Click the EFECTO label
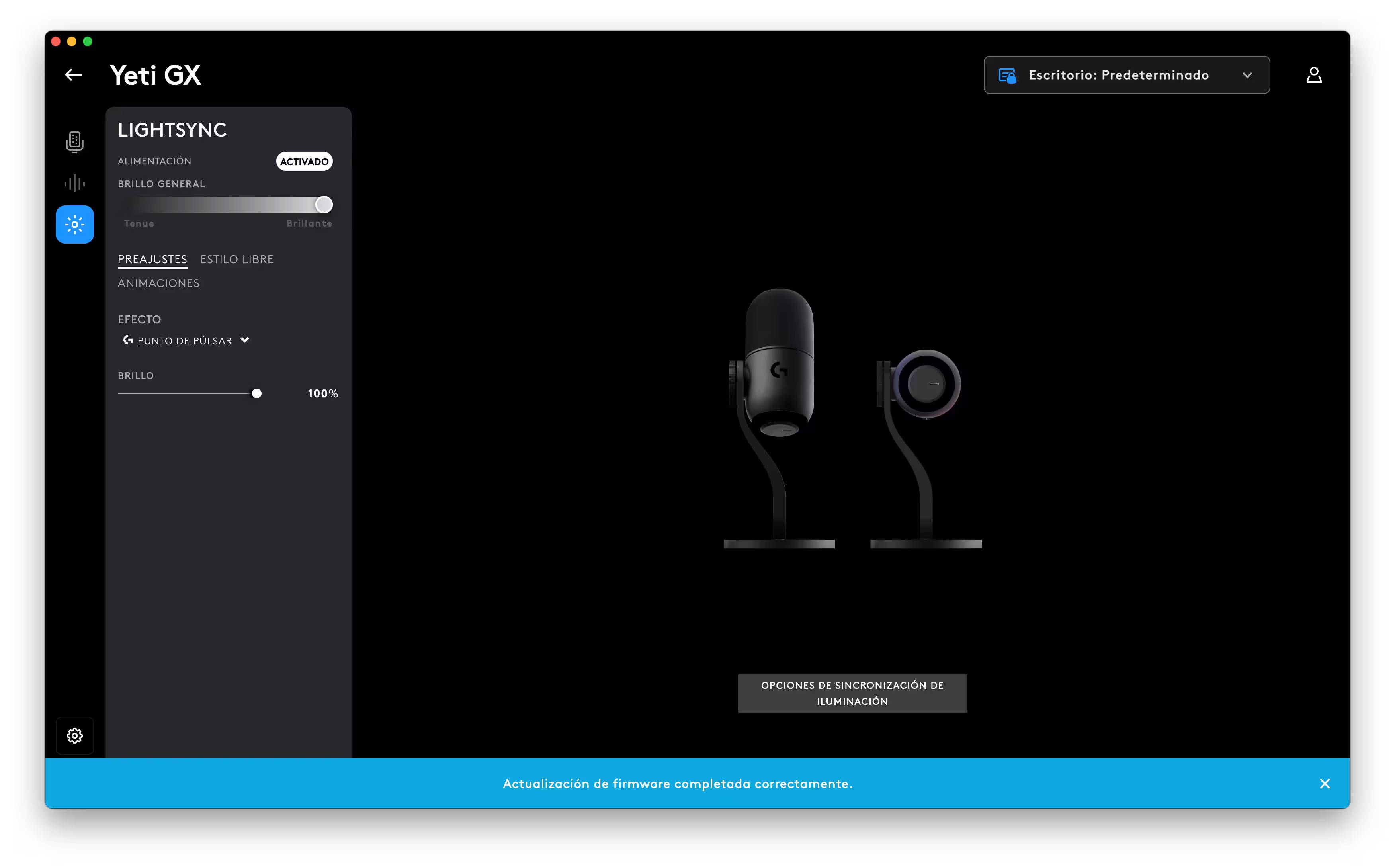 coord(139,319)
